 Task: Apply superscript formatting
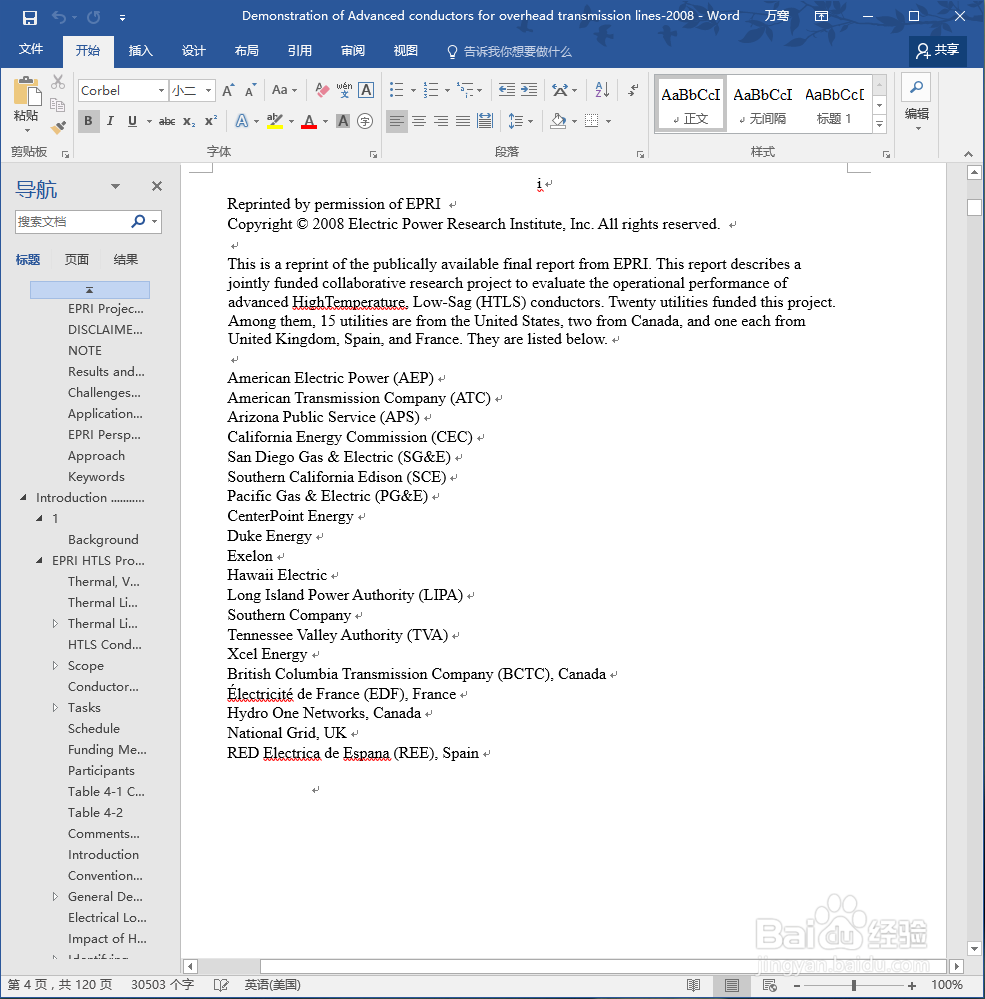[x=211, y=121]
